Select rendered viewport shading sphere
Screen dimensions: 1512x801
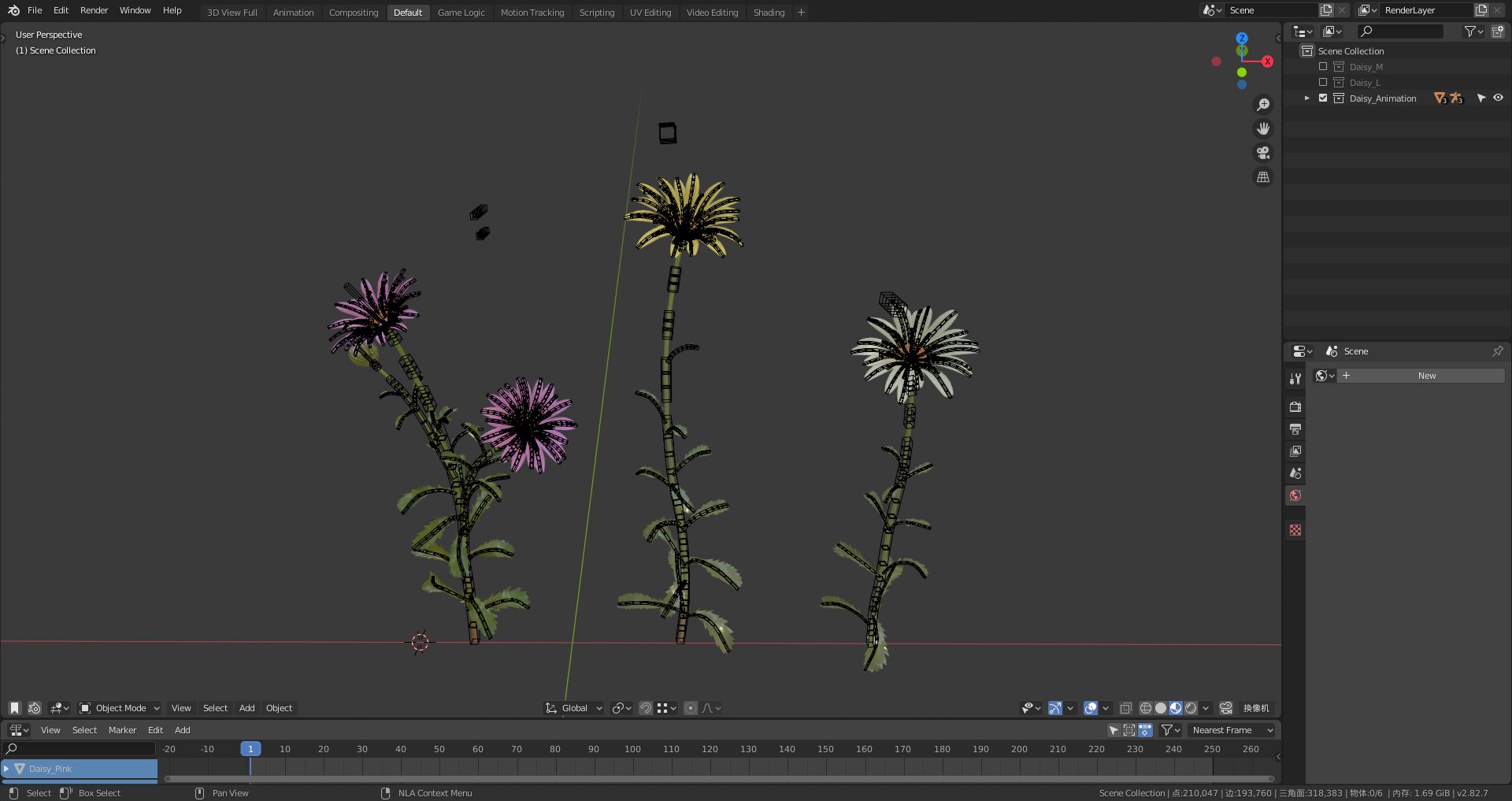(1191, 708)
